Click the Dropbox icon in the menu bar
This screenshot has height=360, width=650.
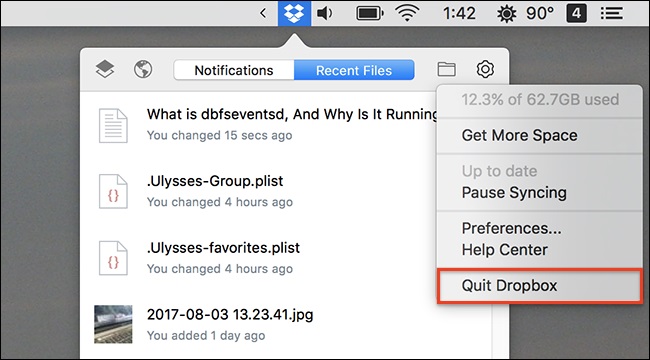(x=294, y=13)
